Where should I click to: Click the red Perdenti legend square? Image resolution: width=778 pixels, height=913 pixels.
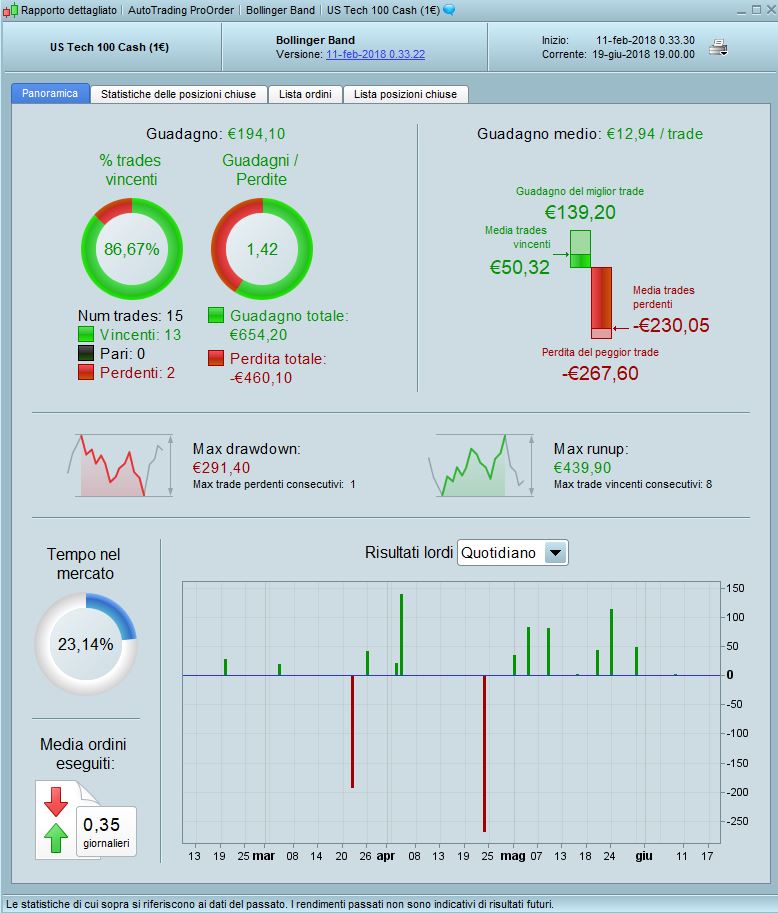[x=86, y=372]
